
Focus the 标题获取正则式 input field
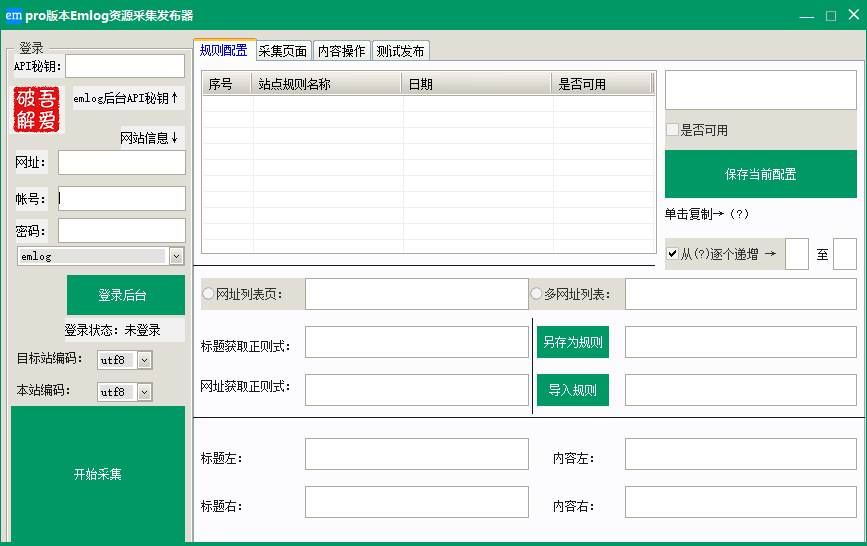(x=417, y=342)
